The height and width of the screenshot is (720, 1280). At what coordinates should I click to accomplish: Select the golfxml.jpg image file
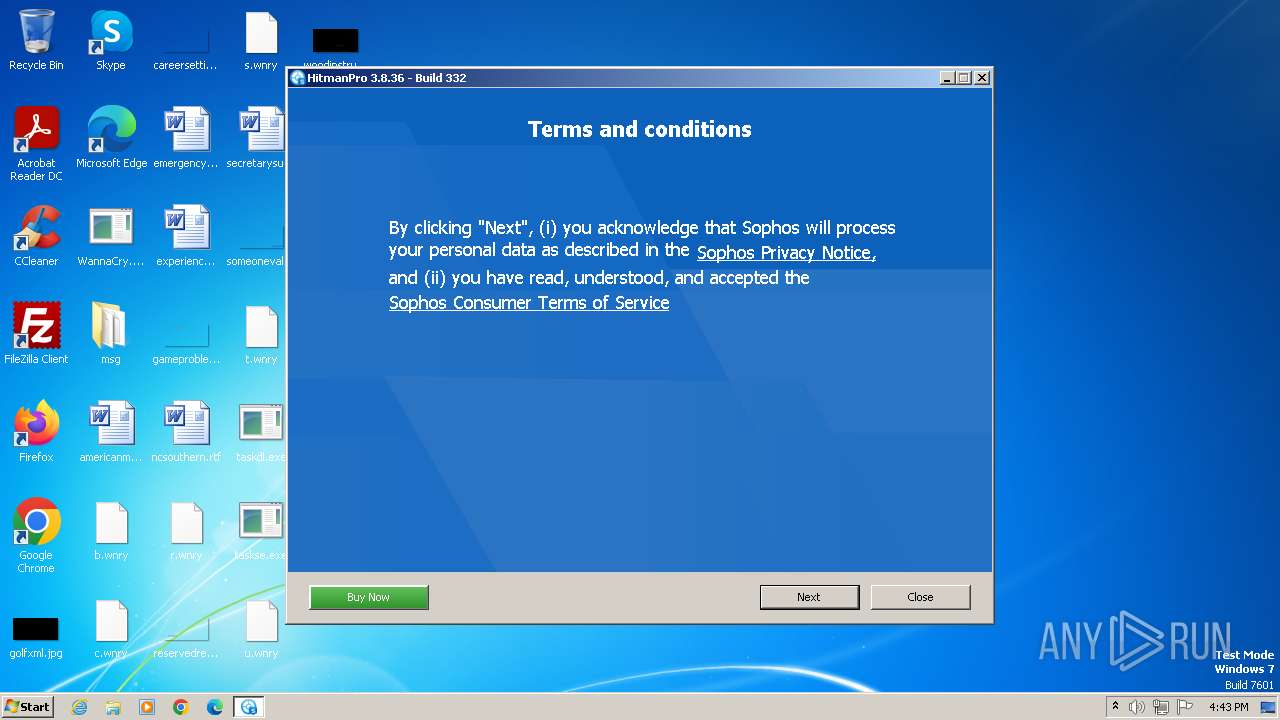(x=36, y=636)
